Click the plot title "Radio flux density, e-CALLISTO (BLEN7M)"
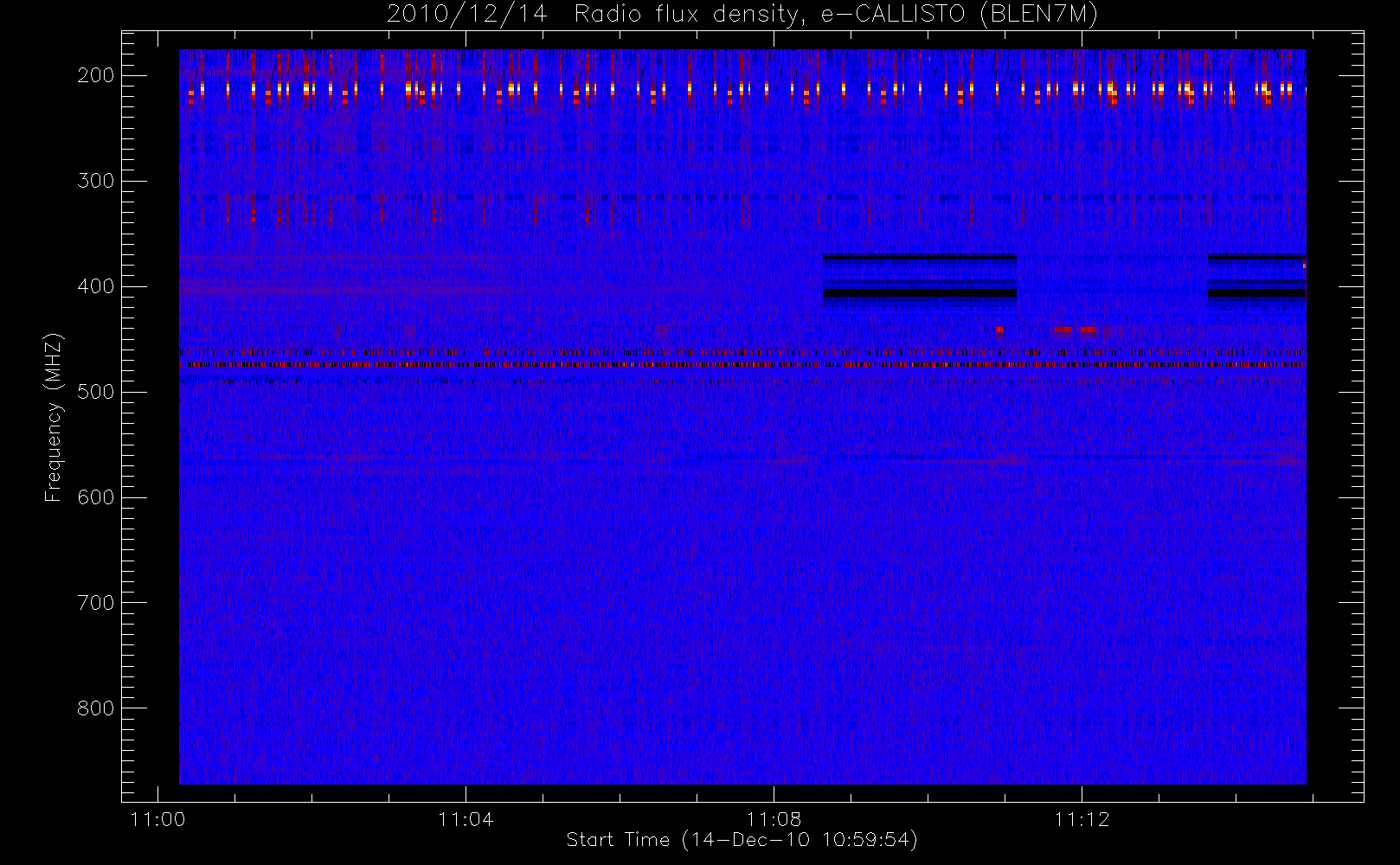Screen dimensions: 1400x865 tap(837, 15)
